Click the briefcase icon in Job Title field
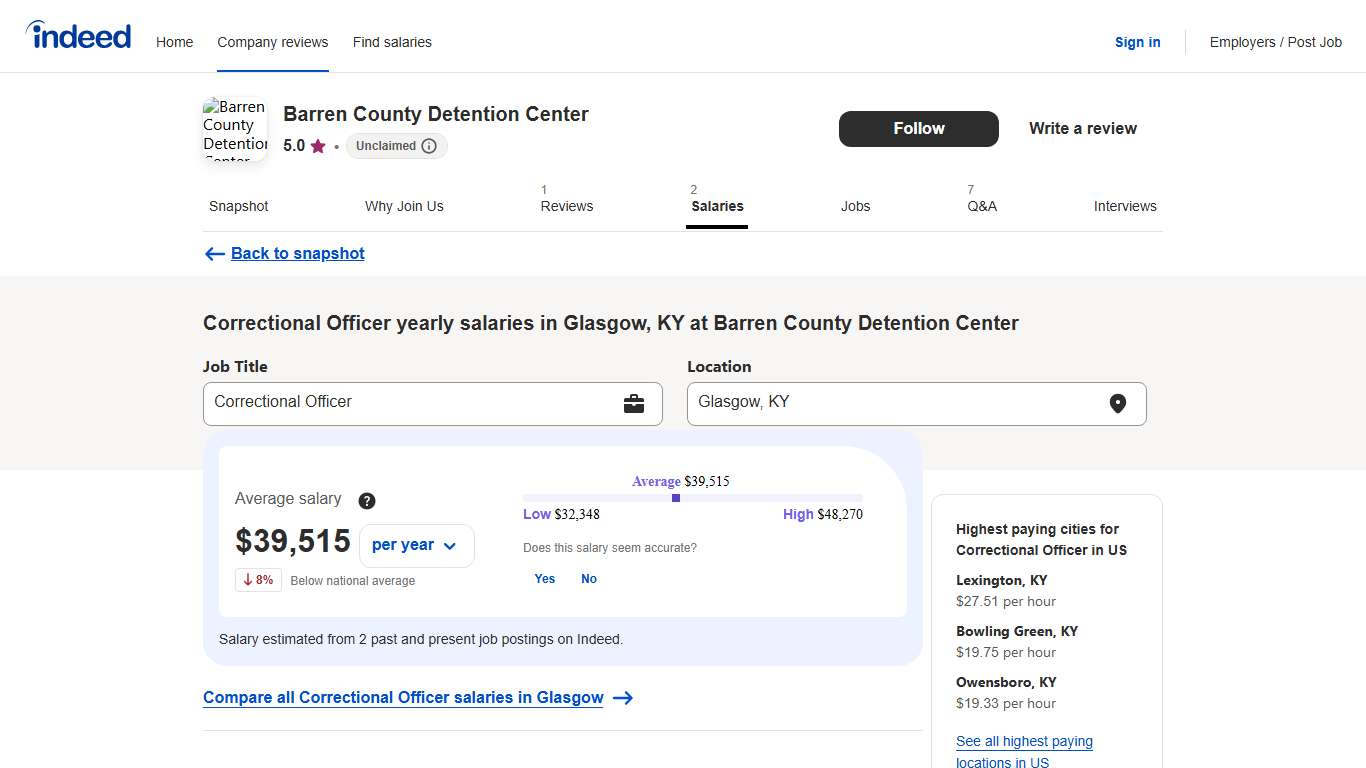 635,403
